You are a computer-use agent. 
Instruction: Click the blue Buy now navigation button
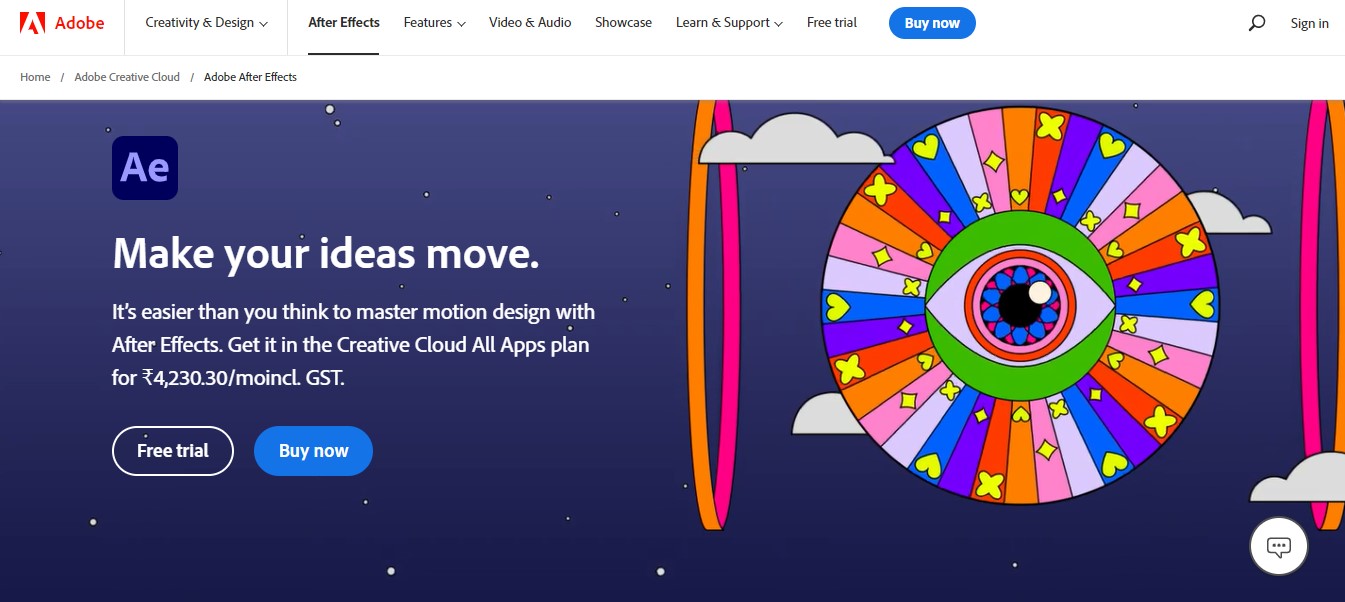tap(932, 22)
